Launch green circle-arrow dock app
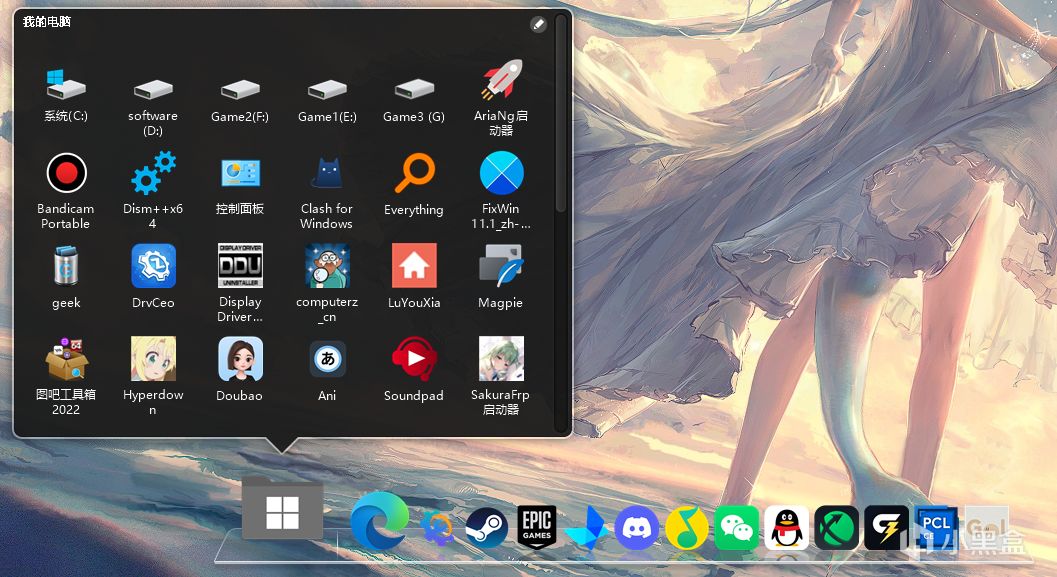1057x577 pixels. click(836, 527)
